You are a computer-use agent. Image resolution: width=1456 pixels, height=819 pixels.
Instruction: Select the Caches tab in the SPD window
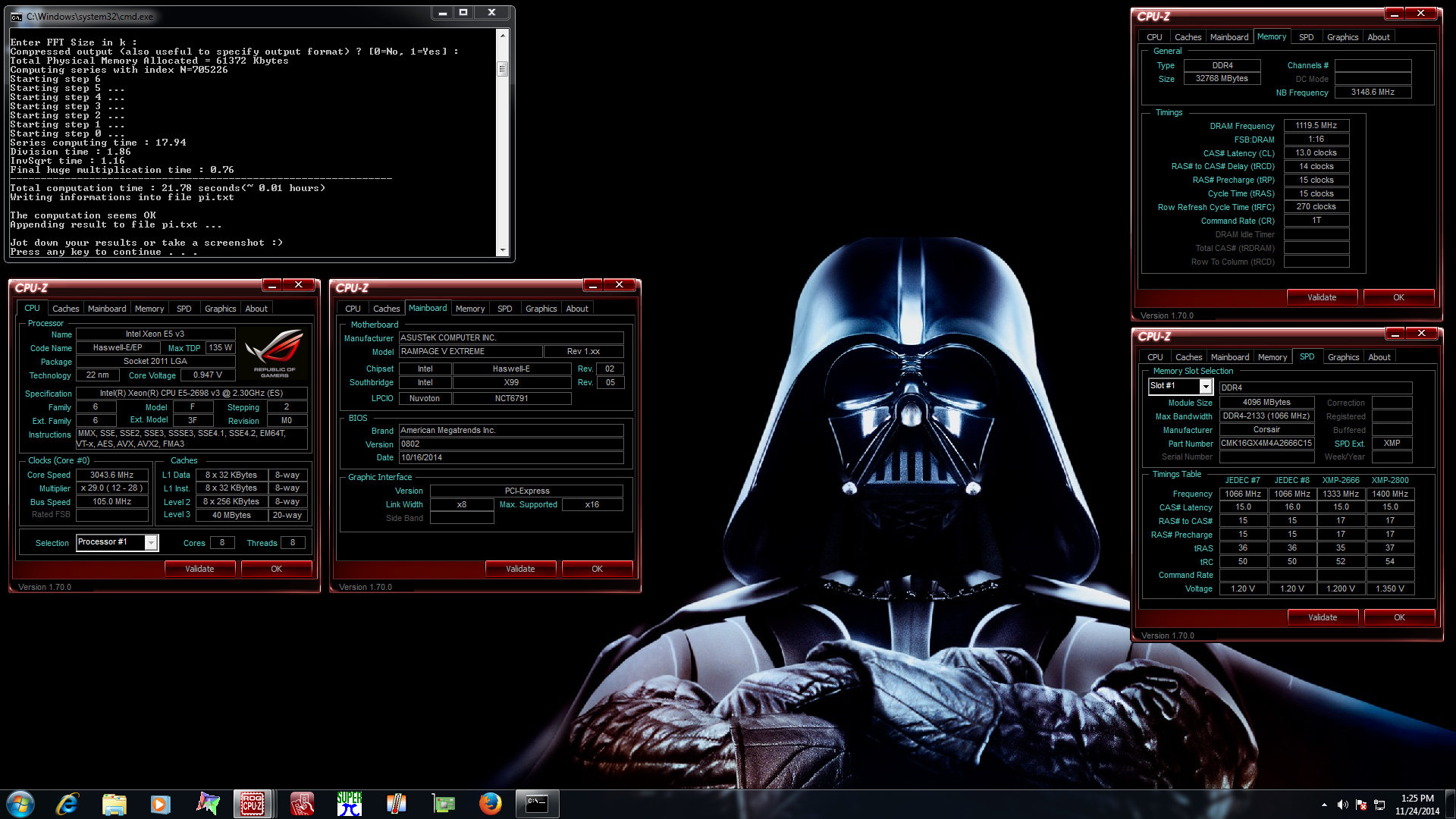pos(1188,357)
